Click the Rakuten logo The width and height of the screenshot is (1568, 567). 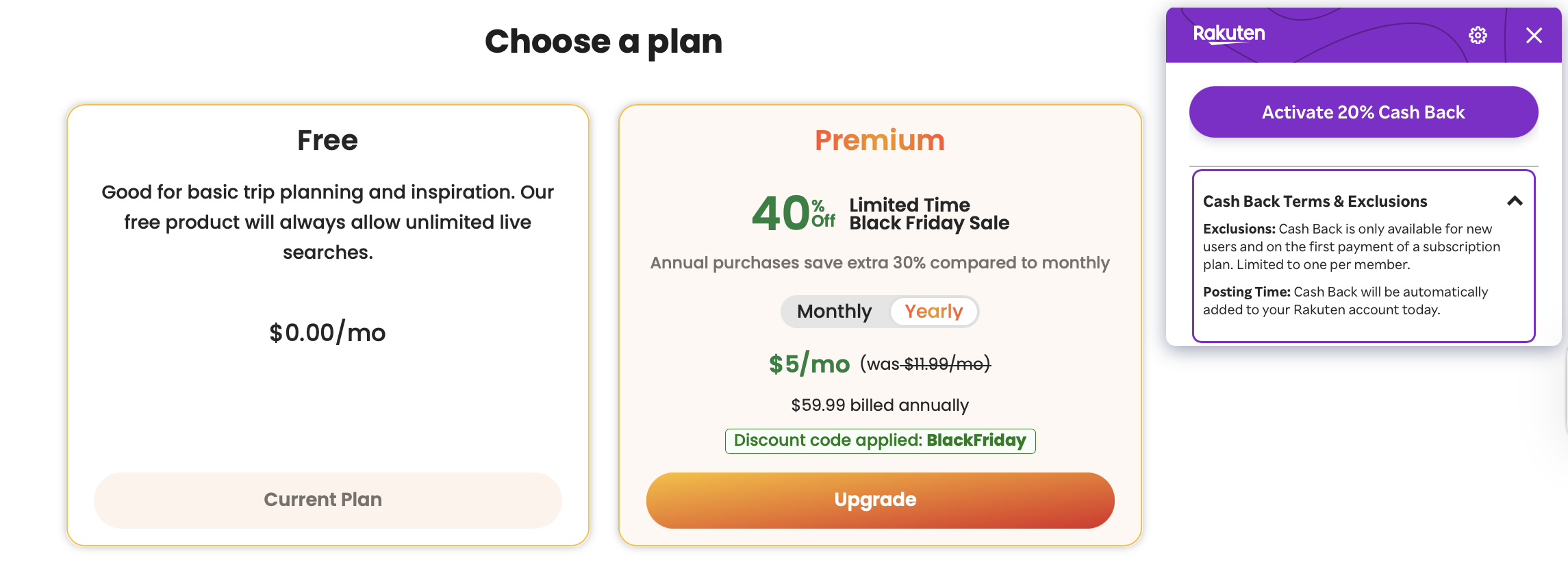tap(1229, 34)
